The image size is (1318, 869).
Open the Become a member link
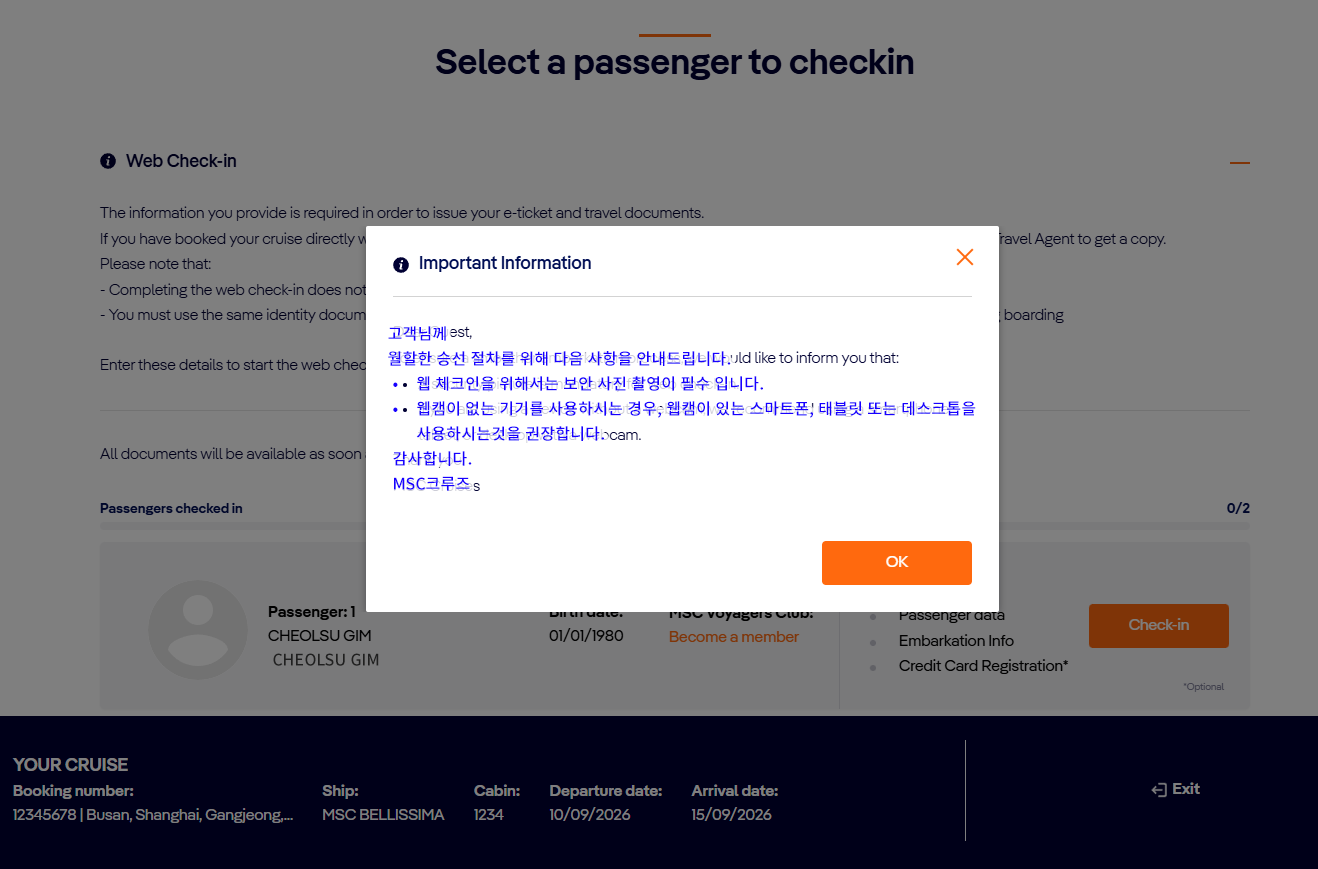pos(733,637)
